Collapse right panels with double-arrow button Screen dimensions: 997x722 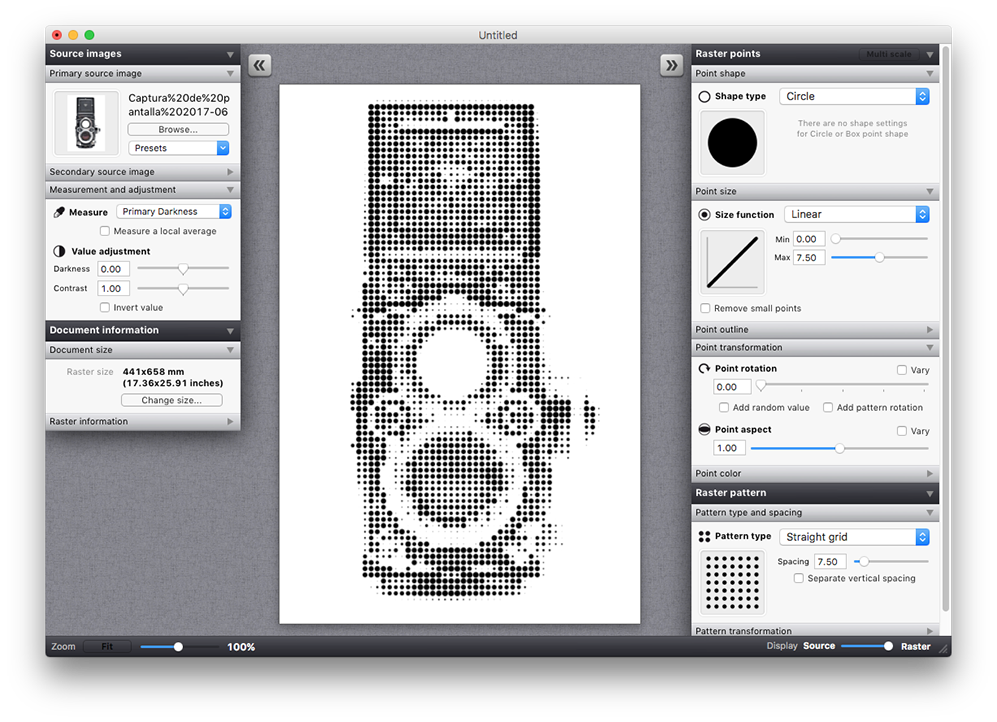[671, 65]
